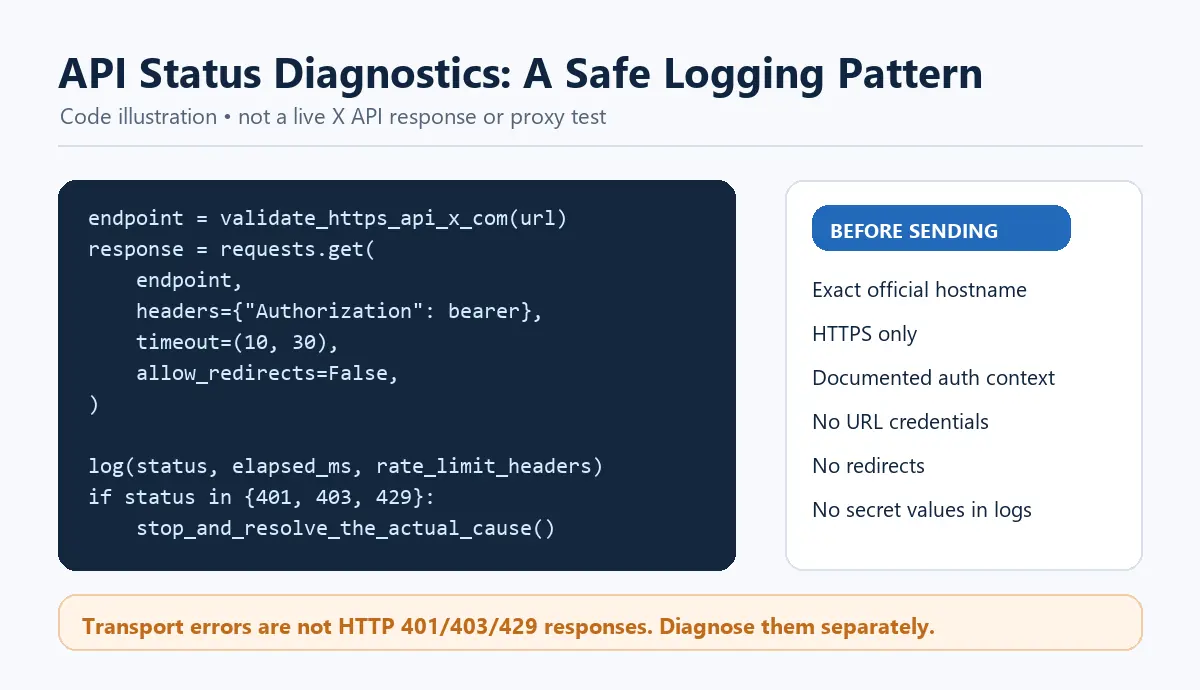The height and width of the screenshot is (690, 1200).
Task: Click the subtitle starting "Code illustration"
Action: [x=333, y=117]
